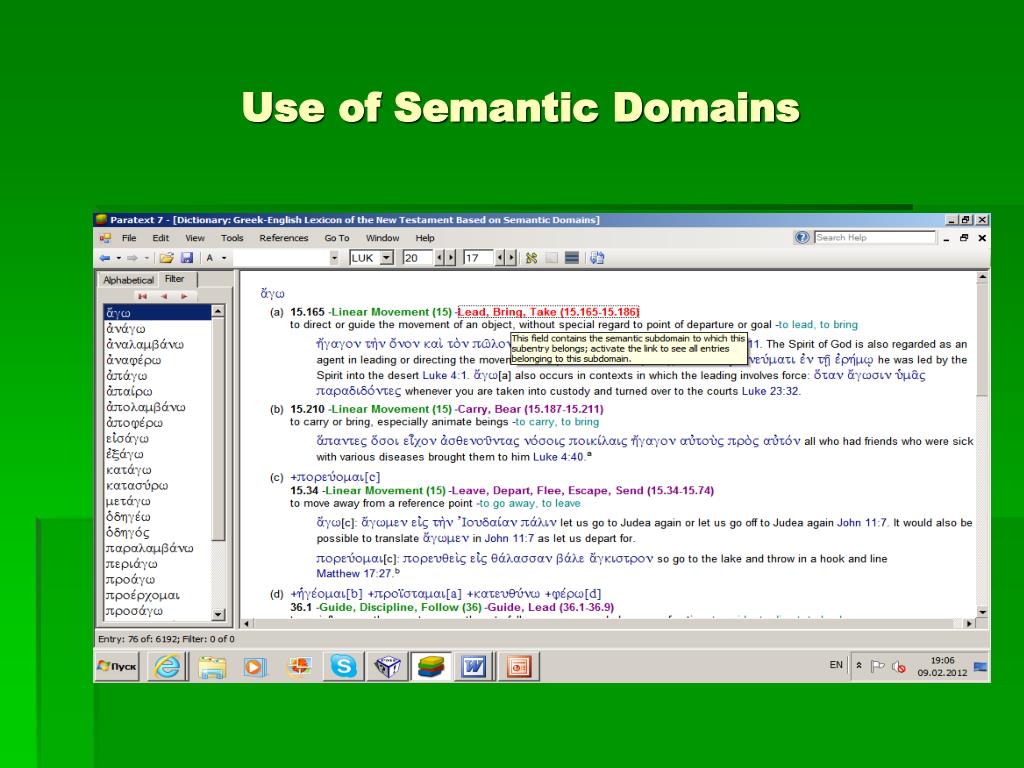Open the +πορεύομαι[c] cross-reference
The image size is (1024, 768).
point(335,477)
